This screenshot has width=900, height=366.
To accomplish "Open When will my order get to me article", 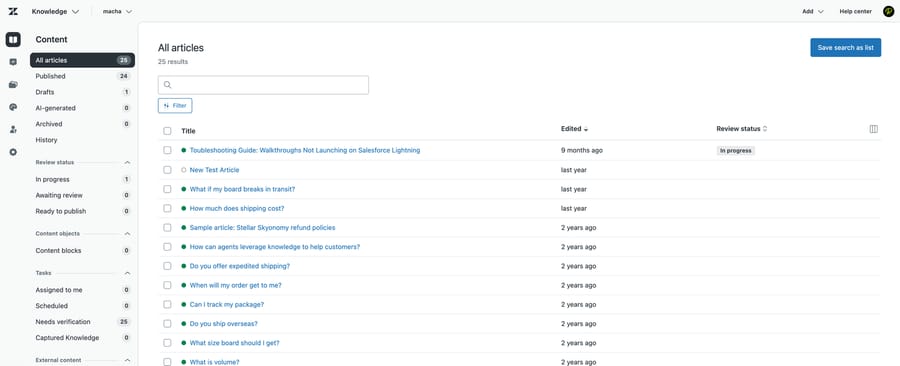I will coord(236,285).
